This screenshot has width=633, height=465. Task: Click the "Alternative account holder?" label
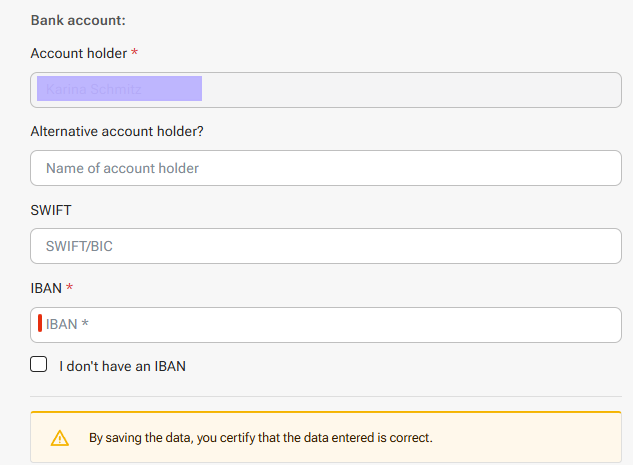(117, 131)
